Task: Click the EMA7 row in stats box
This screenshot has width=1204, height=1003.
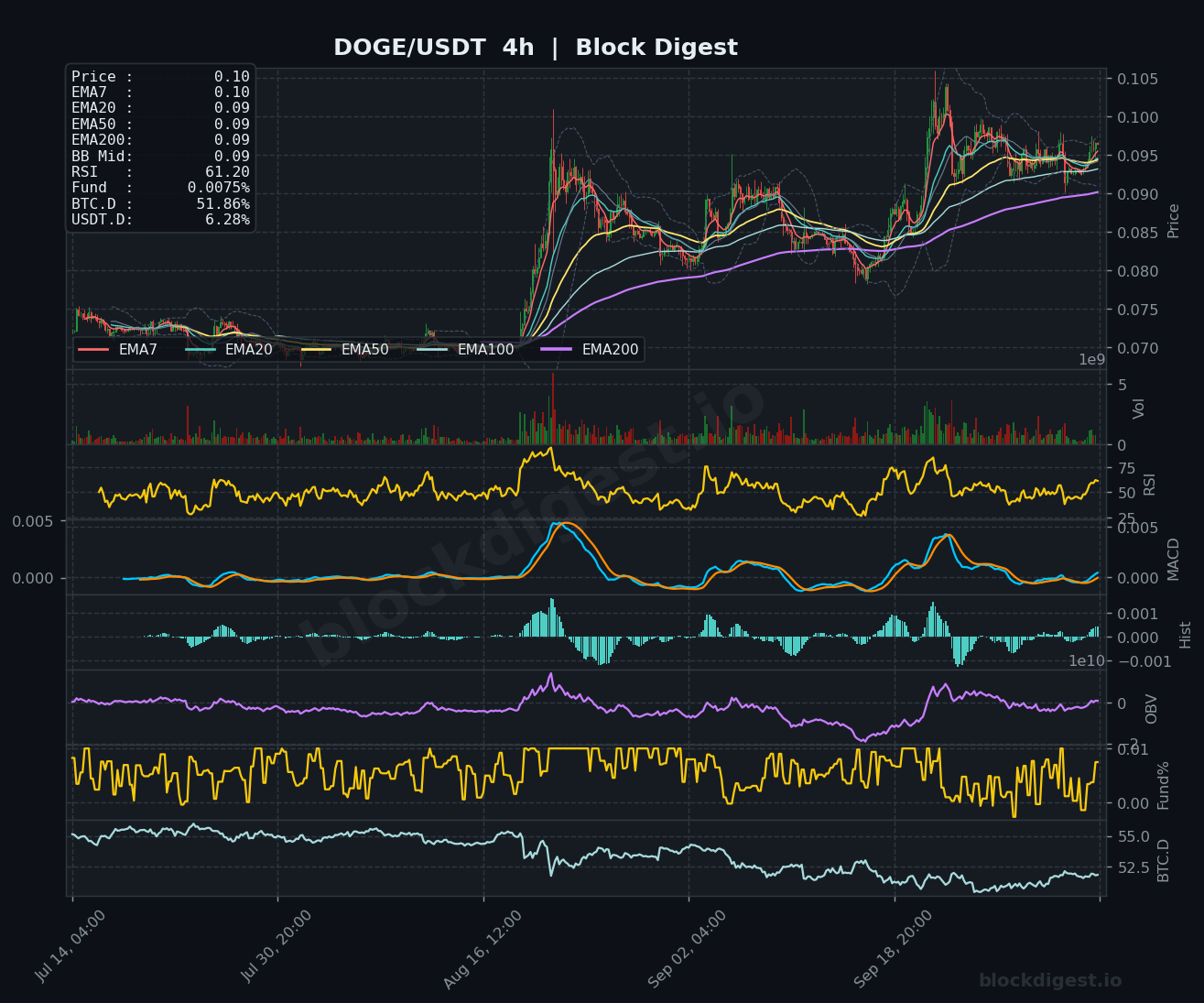Action: click(160, 93)
